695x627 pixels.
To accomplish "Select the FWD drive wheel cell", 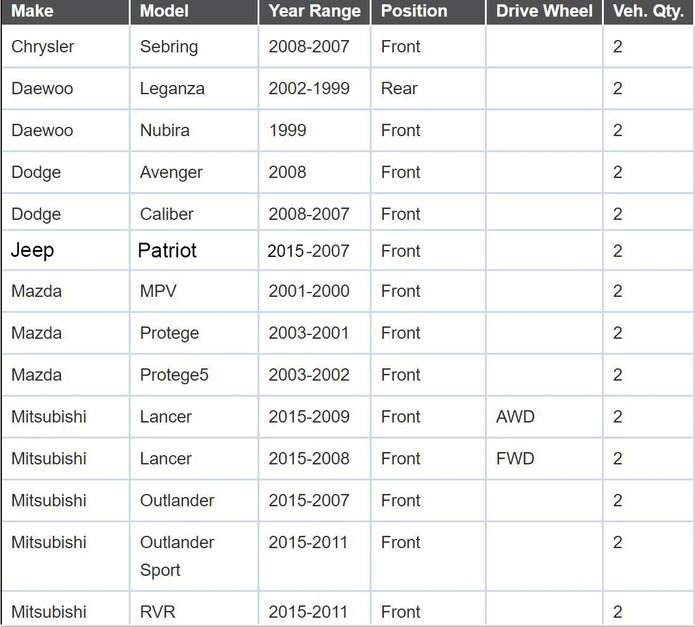I will pos(544,459).
